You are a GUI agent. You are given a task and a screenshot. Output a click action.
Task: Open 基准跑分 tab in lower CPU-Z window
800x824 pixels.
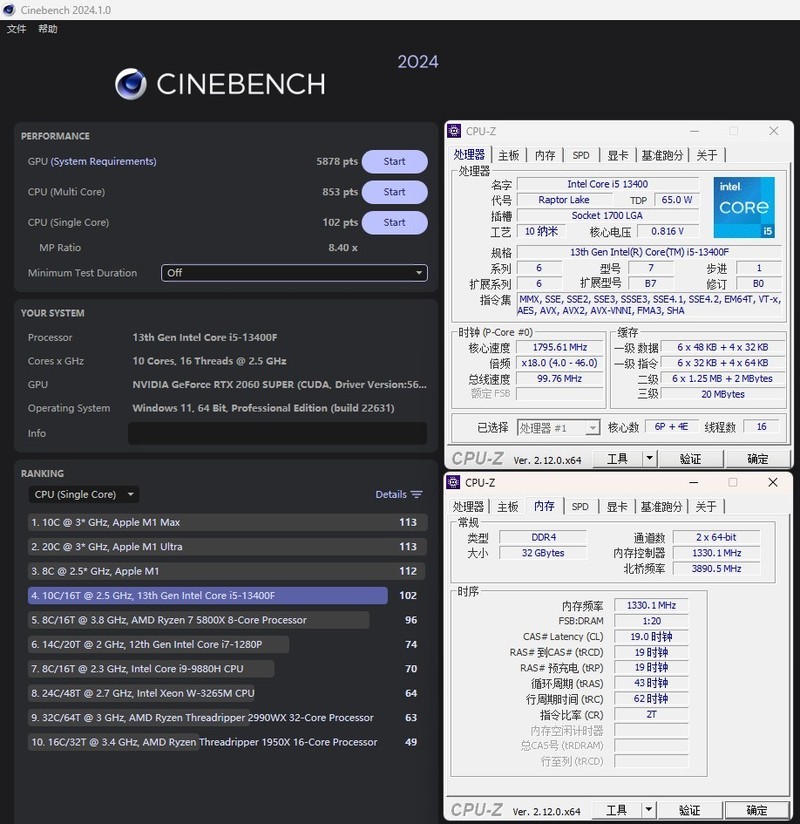coord(661,507)
